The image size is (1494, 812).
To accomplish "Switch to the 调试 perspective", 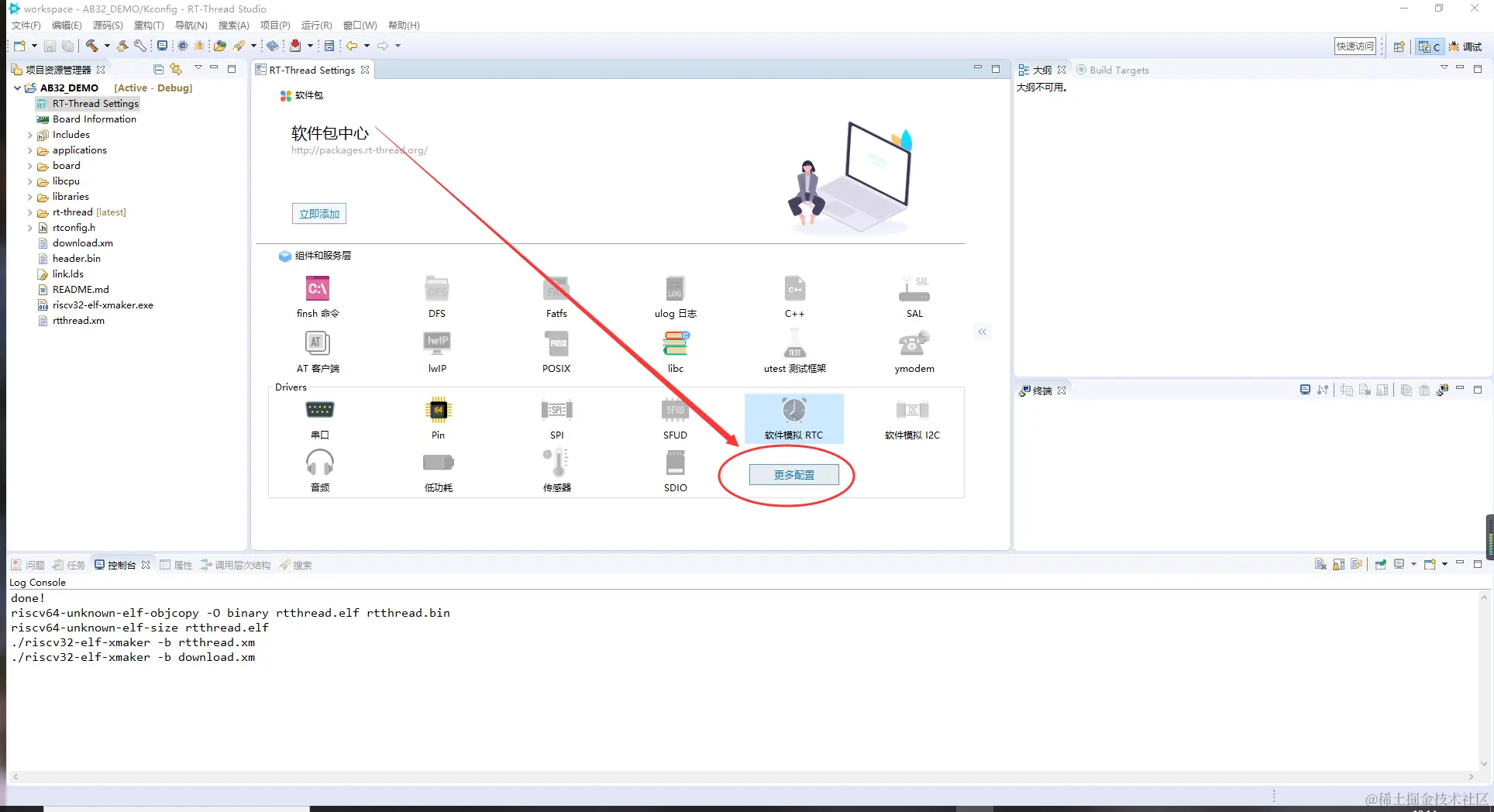I will point(1465,46).
